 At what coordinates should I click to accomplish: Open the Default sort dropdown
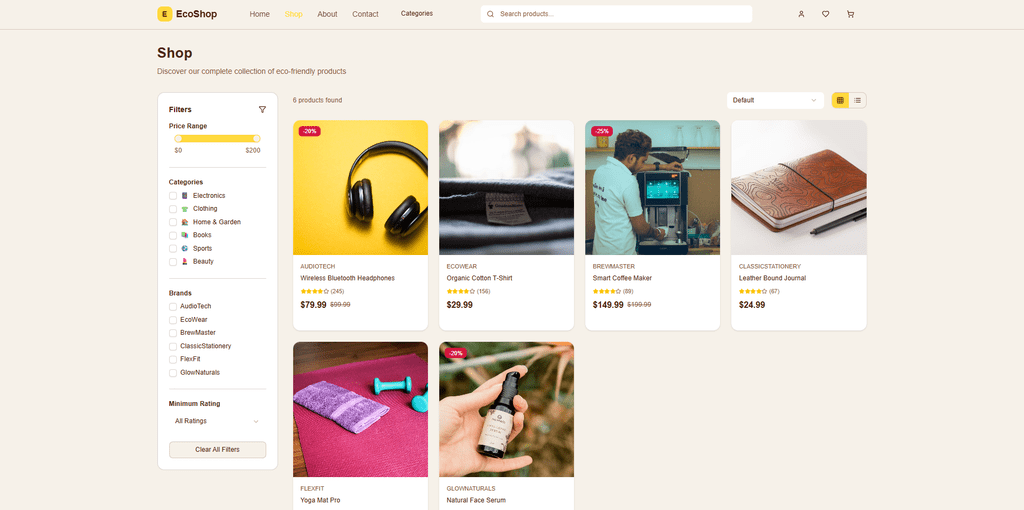(x=775, y=100)
